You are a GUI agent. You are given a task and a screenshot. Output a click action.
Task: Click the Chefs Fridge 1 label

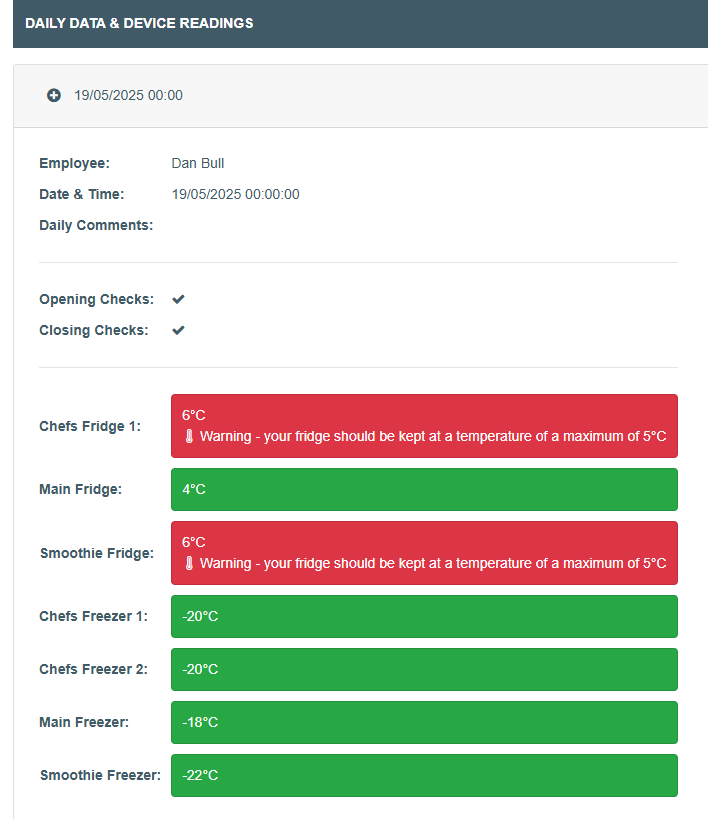[x=90, y=426]
